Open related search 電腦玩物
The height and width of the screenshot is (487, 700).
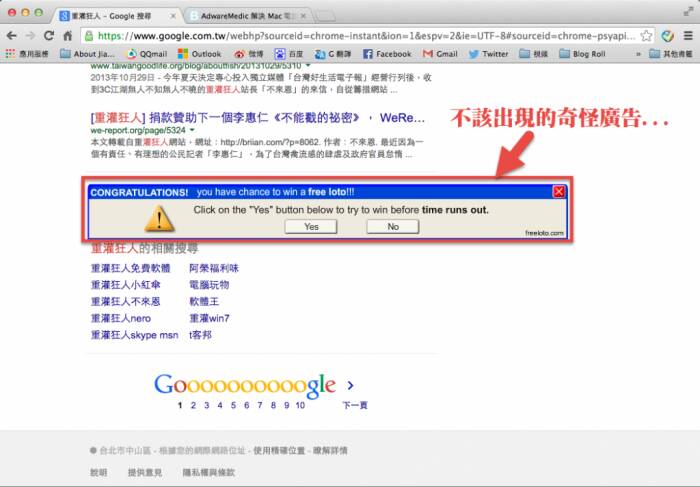(209, 285)
